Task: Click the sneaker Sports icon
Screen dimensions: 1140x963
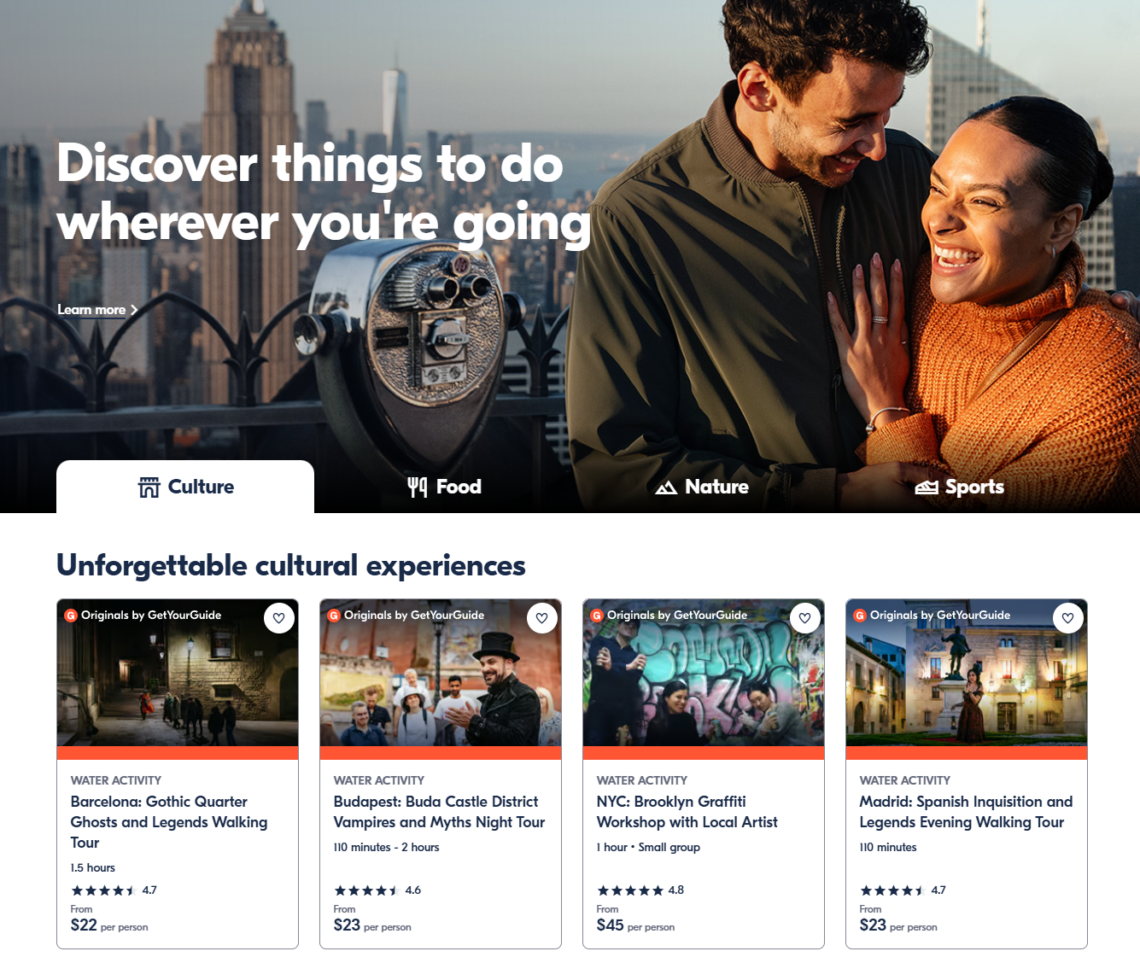Action: pyautogui.click(x=926, y=488)
